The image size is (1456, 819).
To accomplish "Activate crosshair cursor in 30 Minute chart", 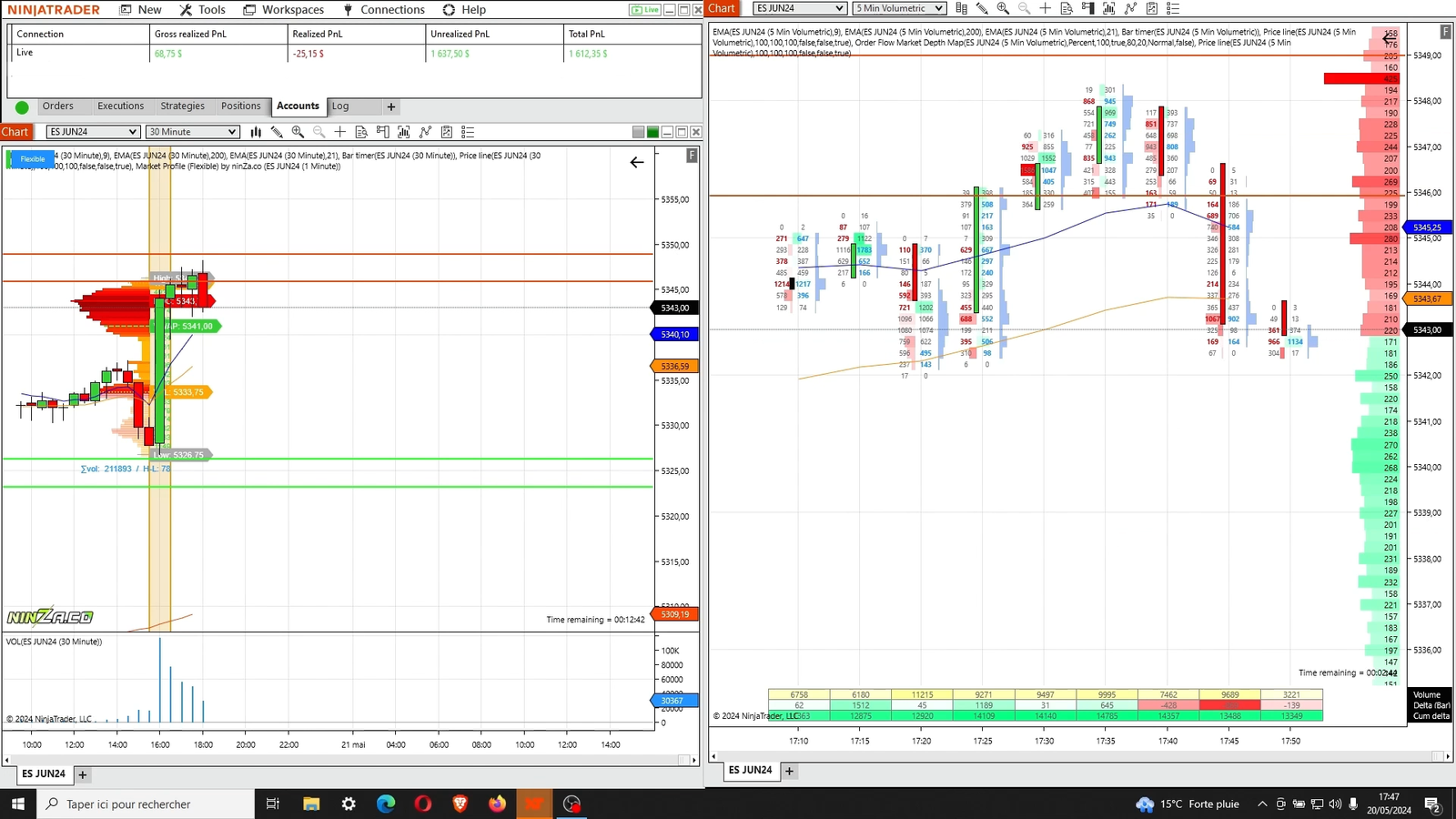I will pyautogui.click(x=339, y=132).
